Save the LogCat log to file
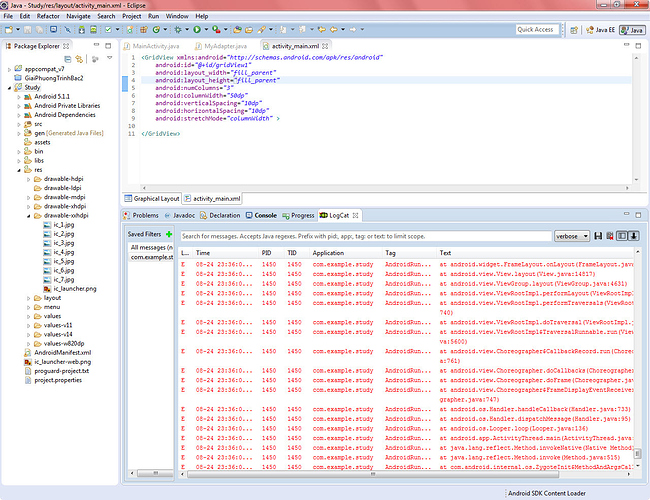 (x=598, y=236)
